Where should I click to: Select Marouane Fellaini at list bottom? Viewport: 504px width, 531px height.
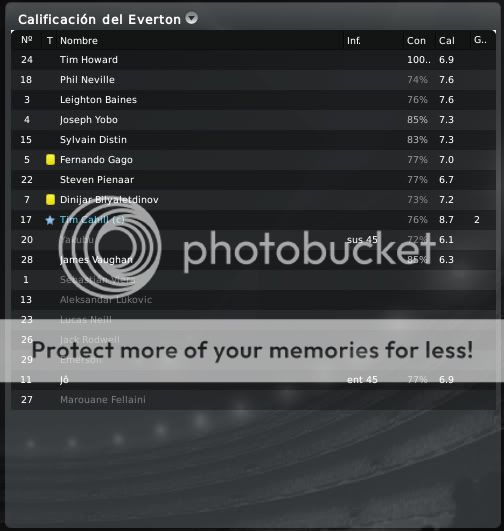(x=103, y=400)
